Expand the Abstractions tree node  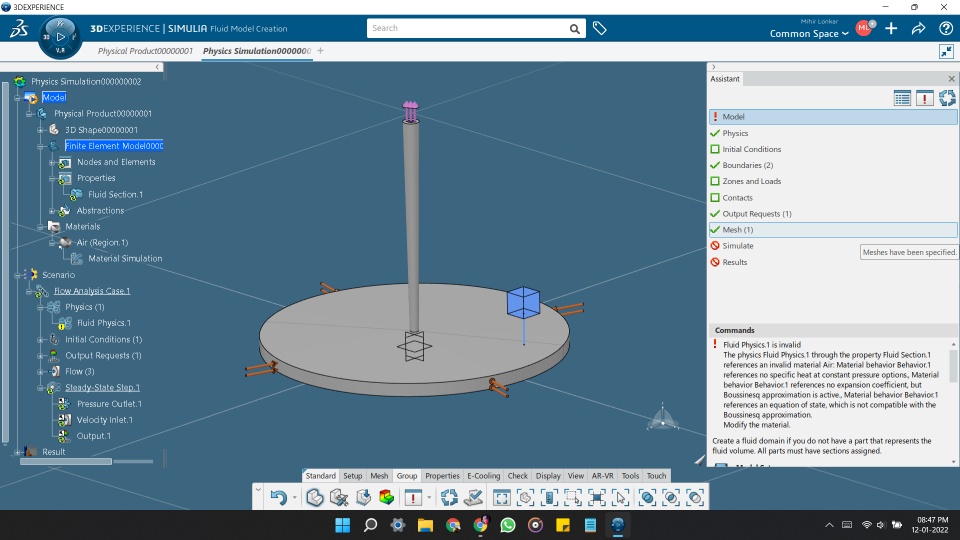[x=52, y=211]
